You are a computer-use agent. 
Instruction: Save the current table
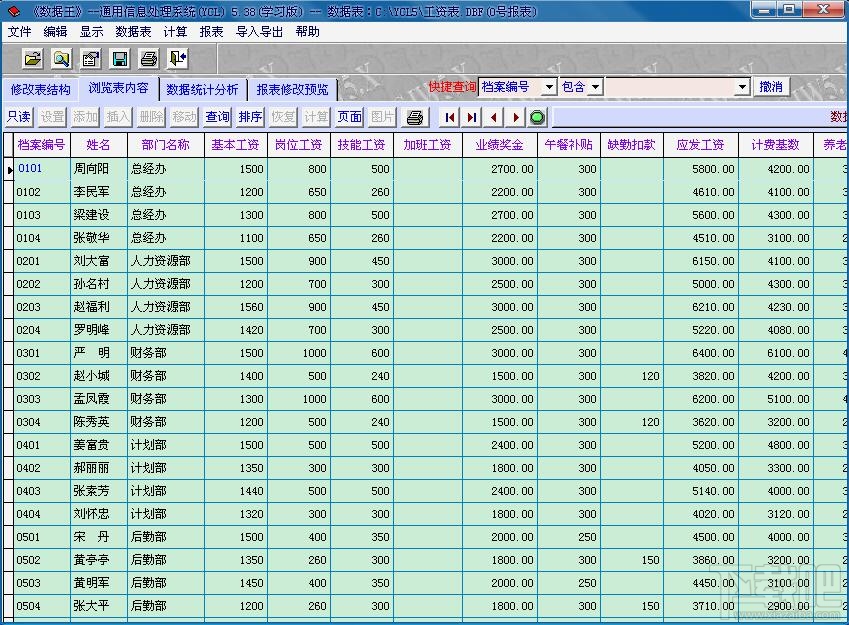(x=121, y=58)
